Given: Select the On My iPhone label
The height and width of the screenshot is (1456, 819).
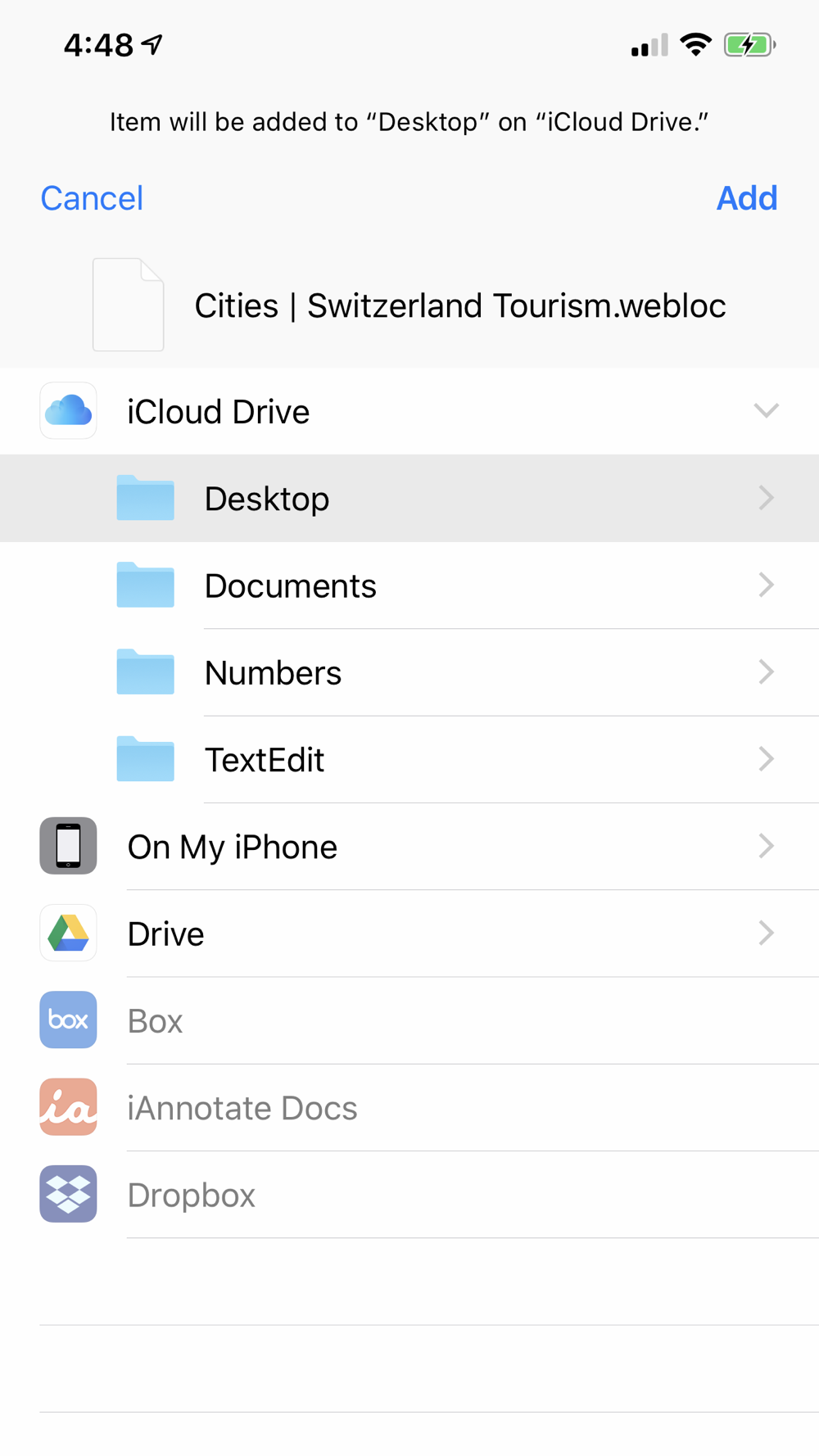Looking at the screenshot, I should pyautogui.click(x=232, y=847).
